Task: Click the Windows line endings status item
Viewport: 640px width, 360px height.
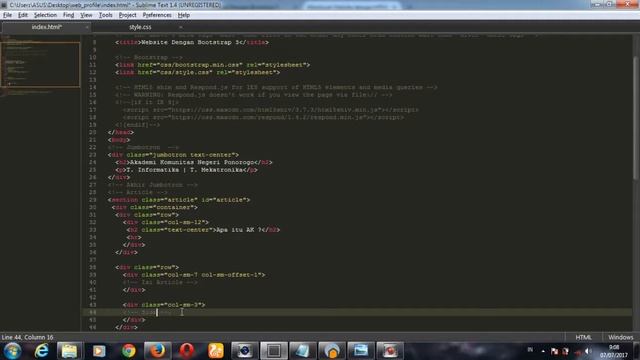Action: [x=620, y=337]
